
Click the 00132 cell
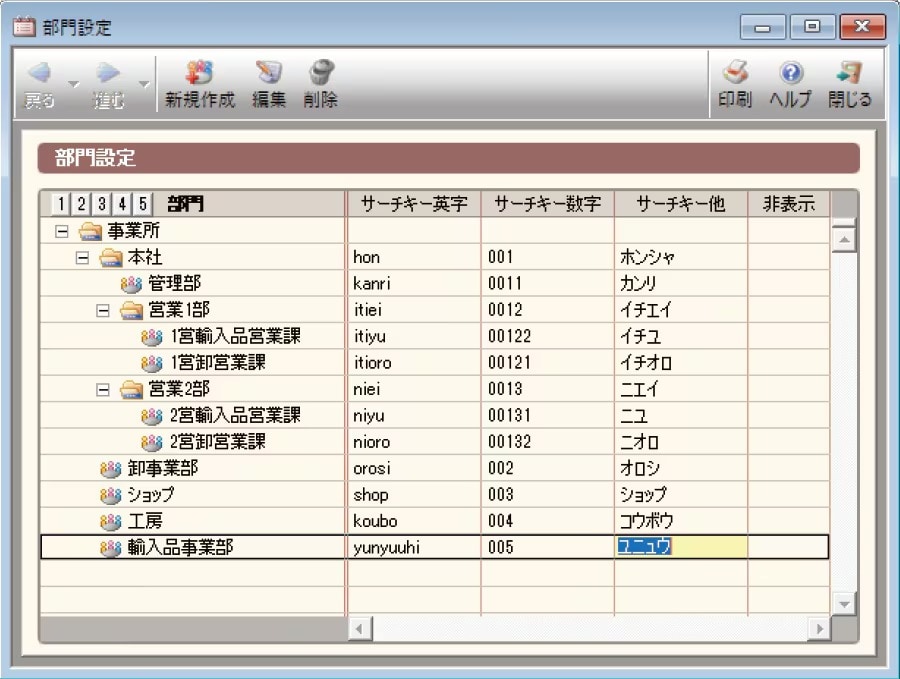[548, 441]
